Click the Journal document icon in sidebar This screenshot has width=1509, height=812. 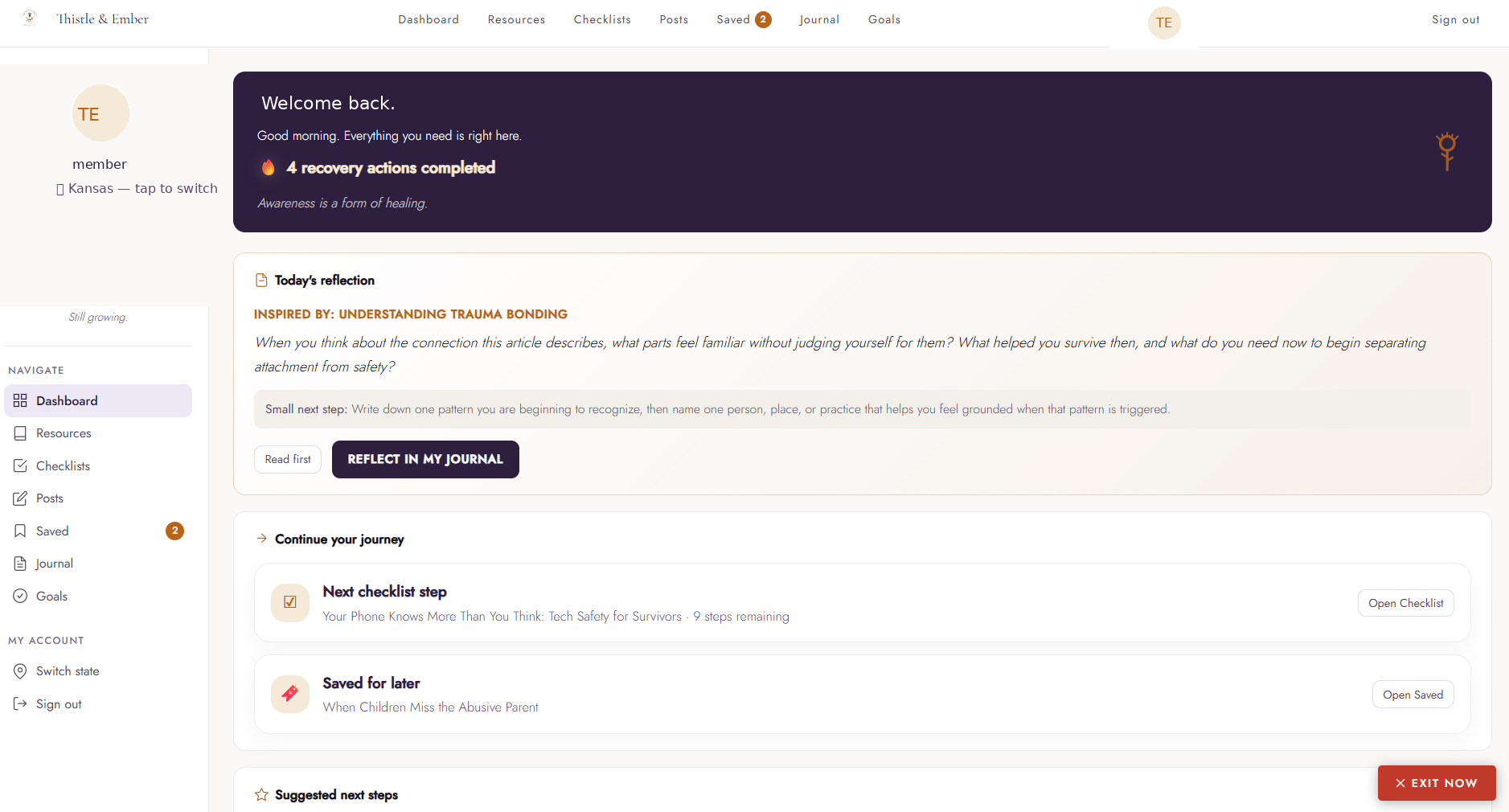pos(20,564)
